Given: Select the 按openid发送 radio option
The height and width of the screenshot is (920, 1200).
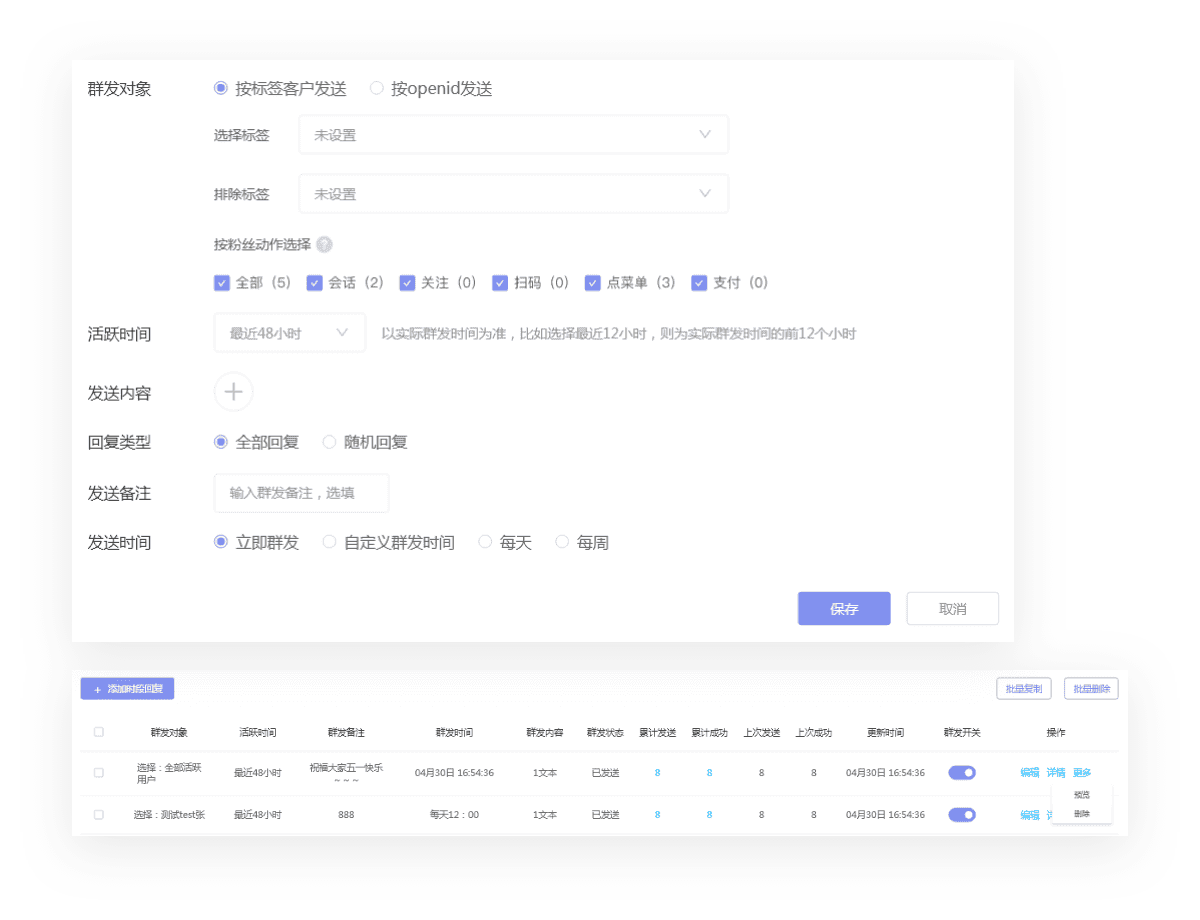Looking at the screenshot, I should pyautogui.click(x=377, y=88).
